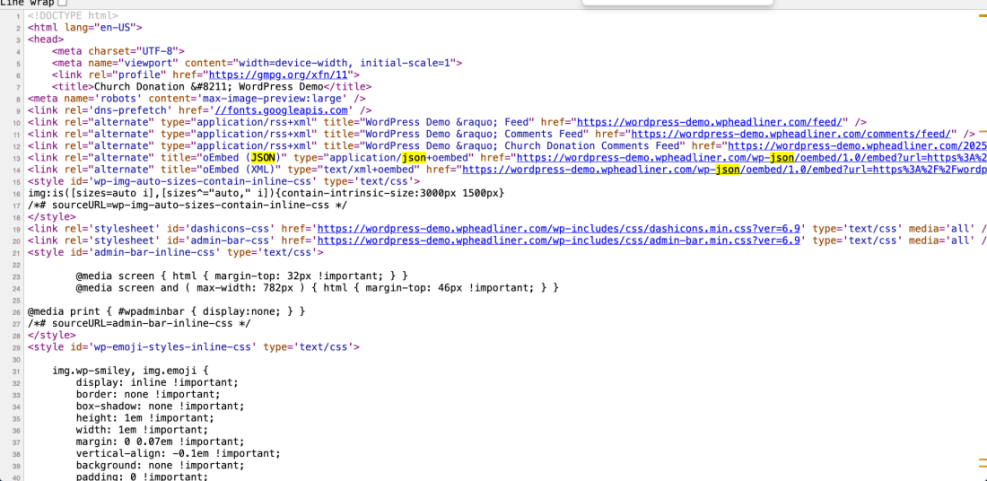Click the 'height: 1em !important;' line
This screenshot has width=987, height=481.
(x=145, y=418)
